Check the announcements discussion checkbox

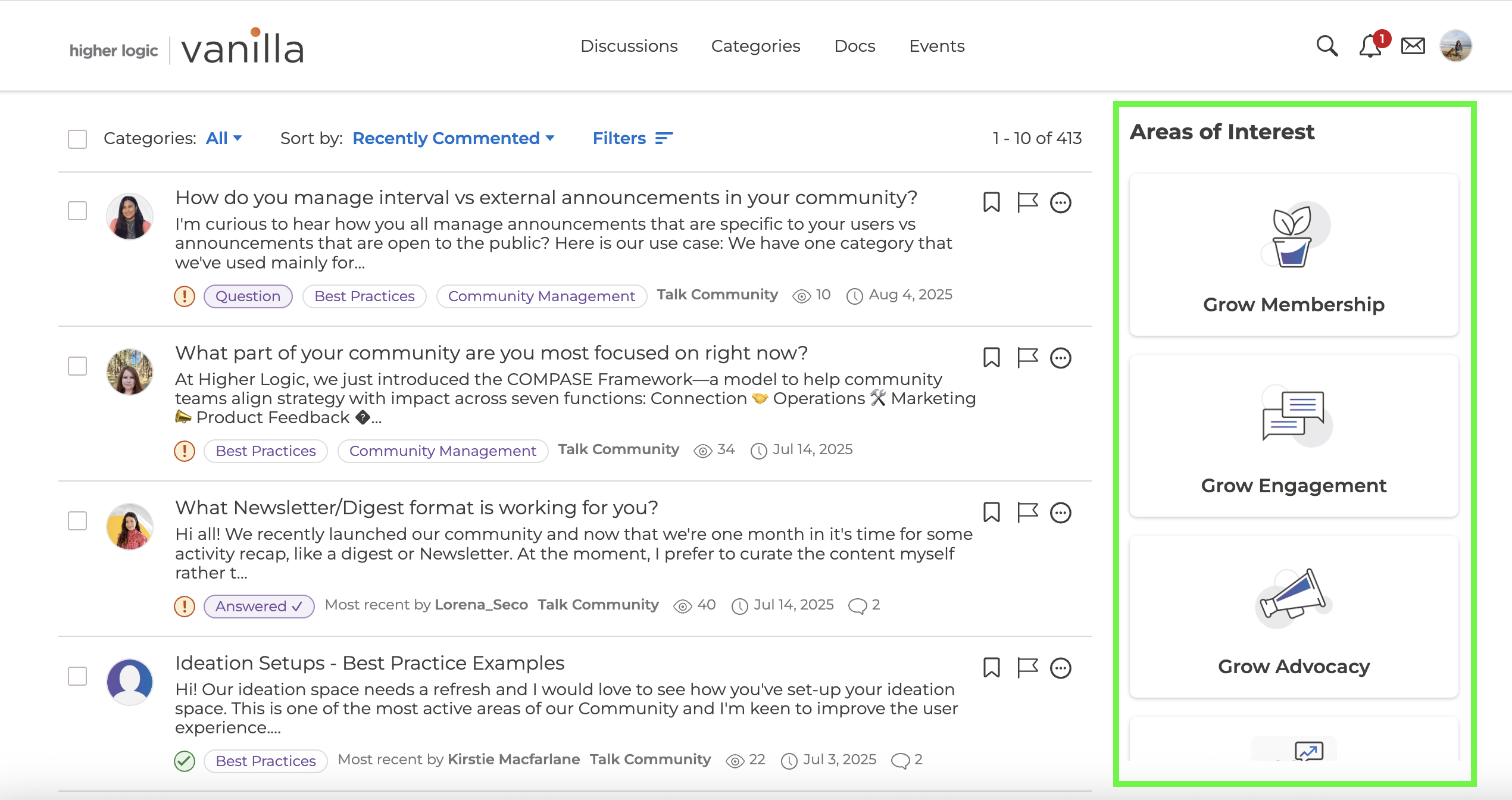[x=77, y=211]
